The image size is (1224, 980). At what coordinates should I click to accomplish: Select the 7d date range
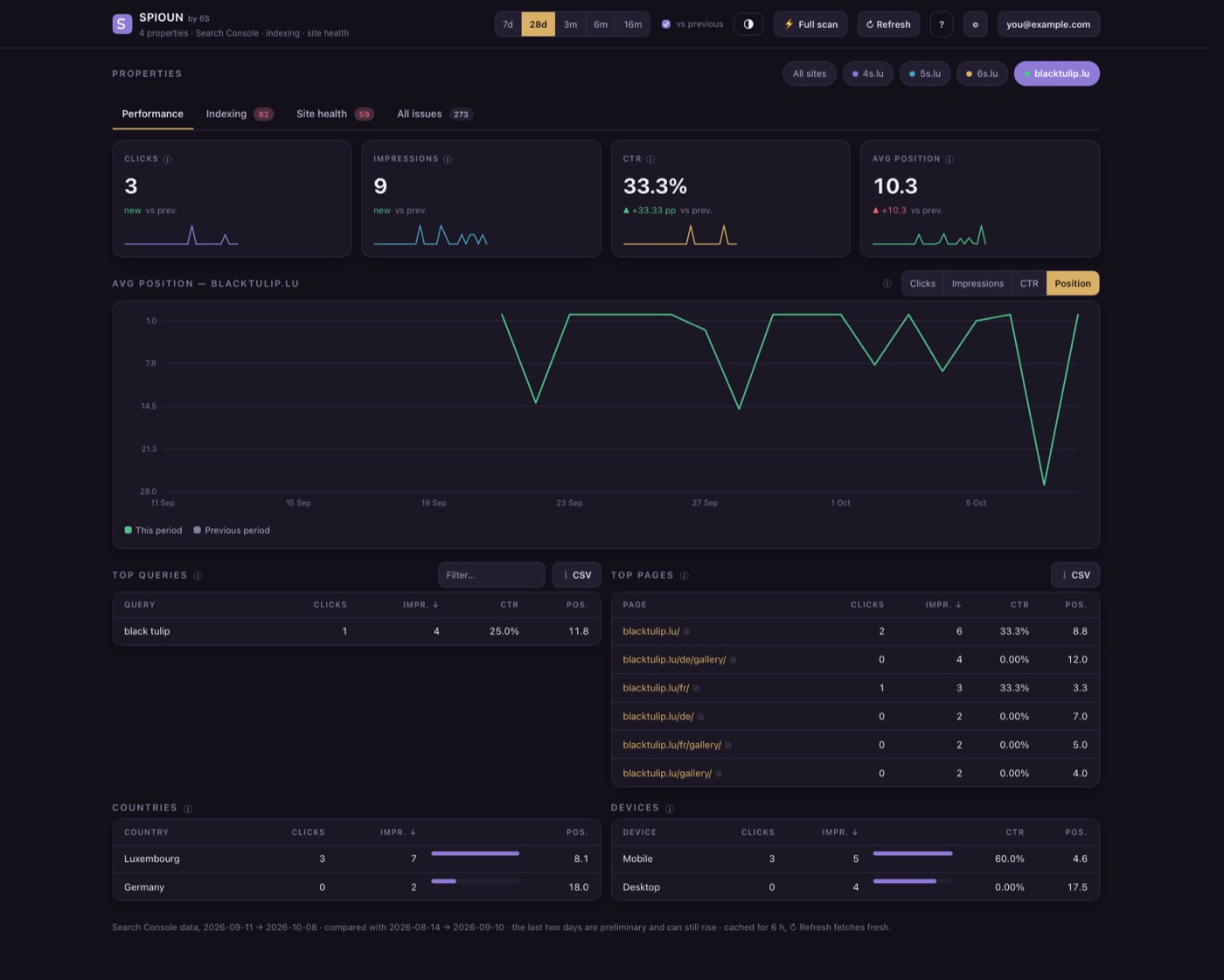(x=508, y=24)
